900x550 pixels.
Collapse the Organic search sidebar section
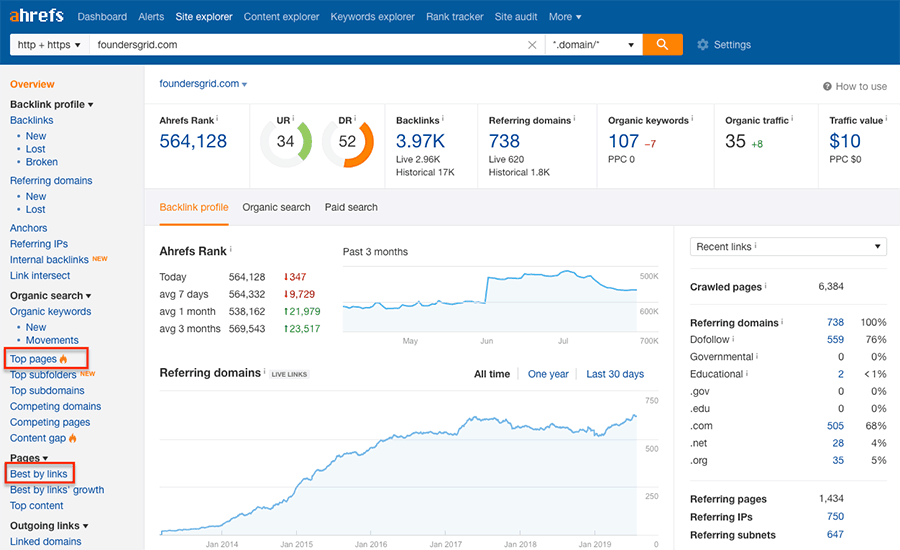51,296
